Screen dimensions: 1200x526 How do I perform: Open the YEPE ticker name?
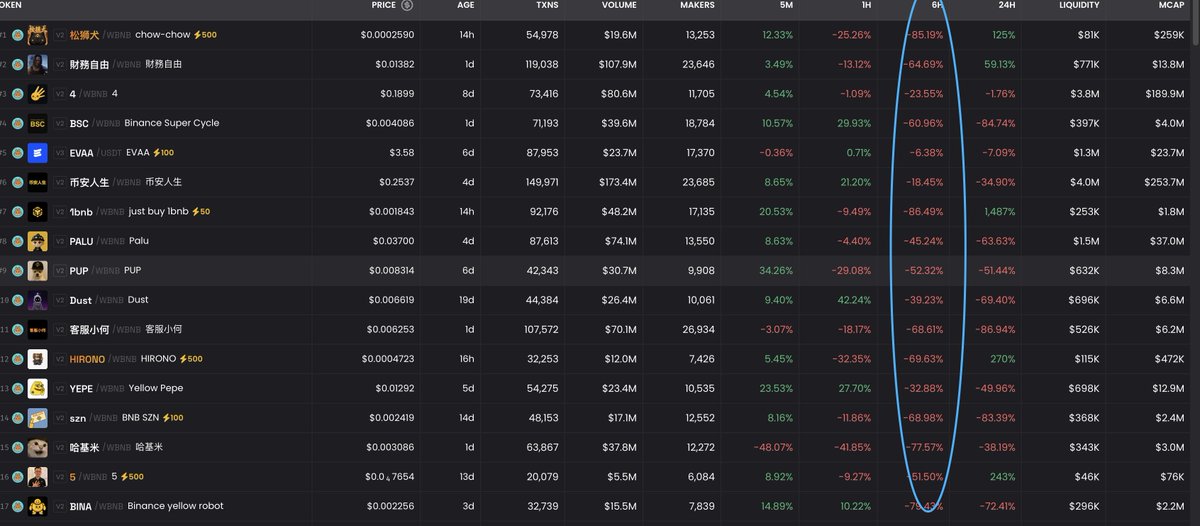[x=81, y=388]
